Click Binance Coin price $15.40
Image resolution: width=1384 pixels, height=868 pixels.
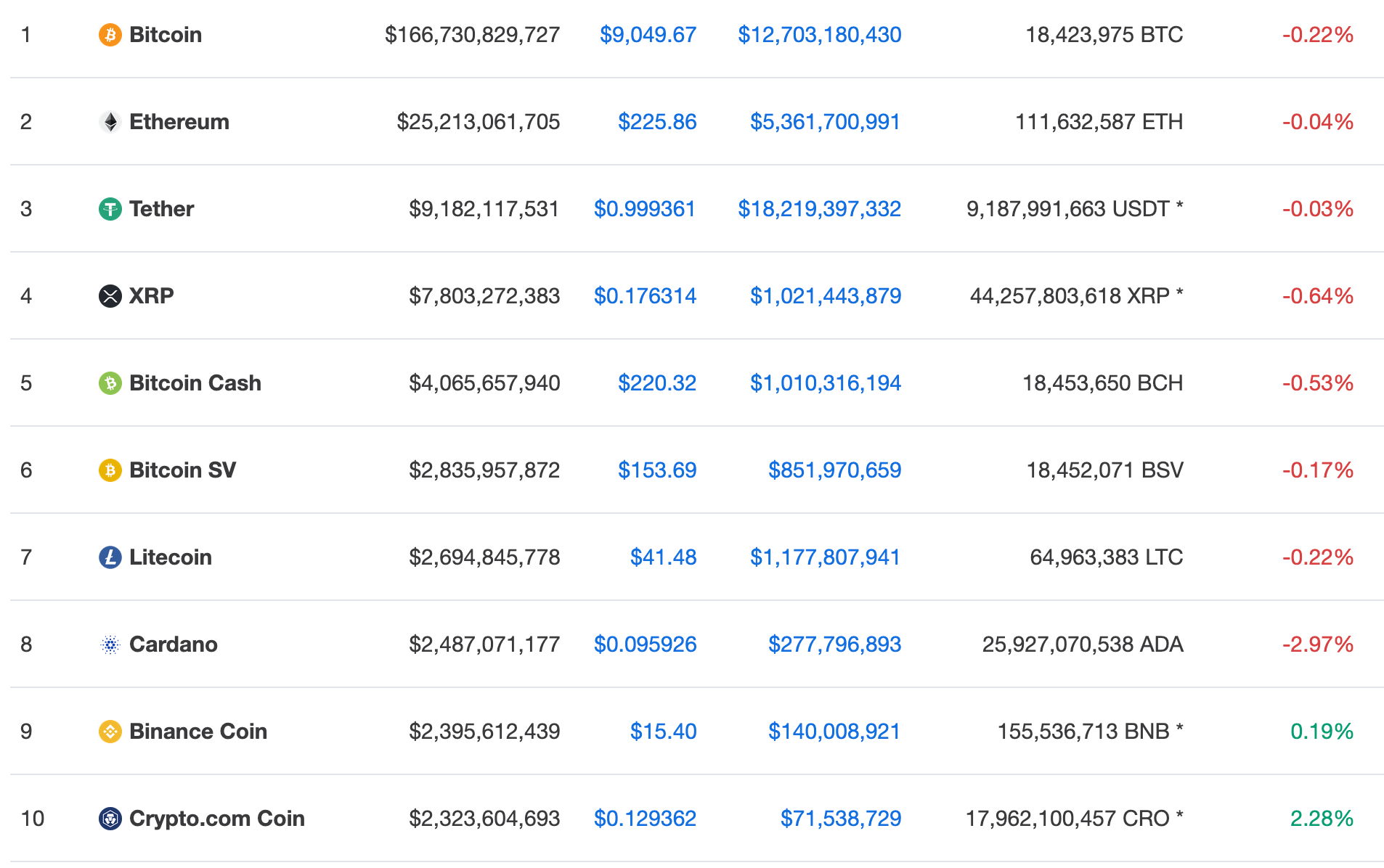click(x=663, y=732)
